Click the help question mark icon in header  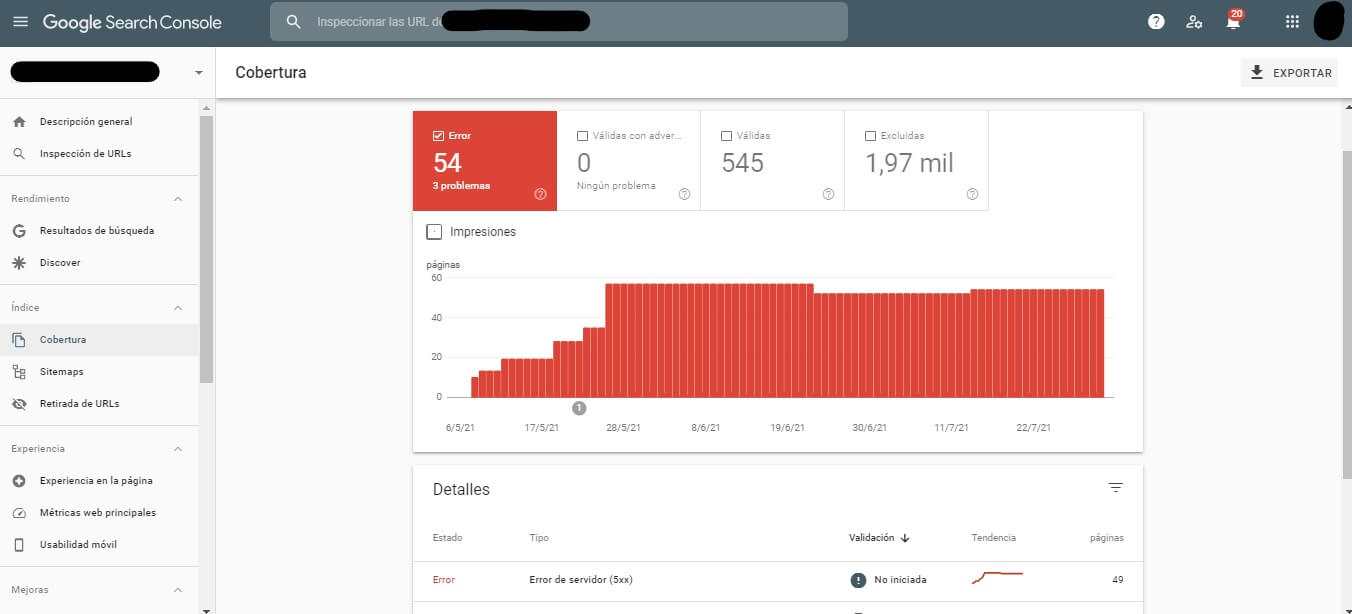coord(1156,22)
